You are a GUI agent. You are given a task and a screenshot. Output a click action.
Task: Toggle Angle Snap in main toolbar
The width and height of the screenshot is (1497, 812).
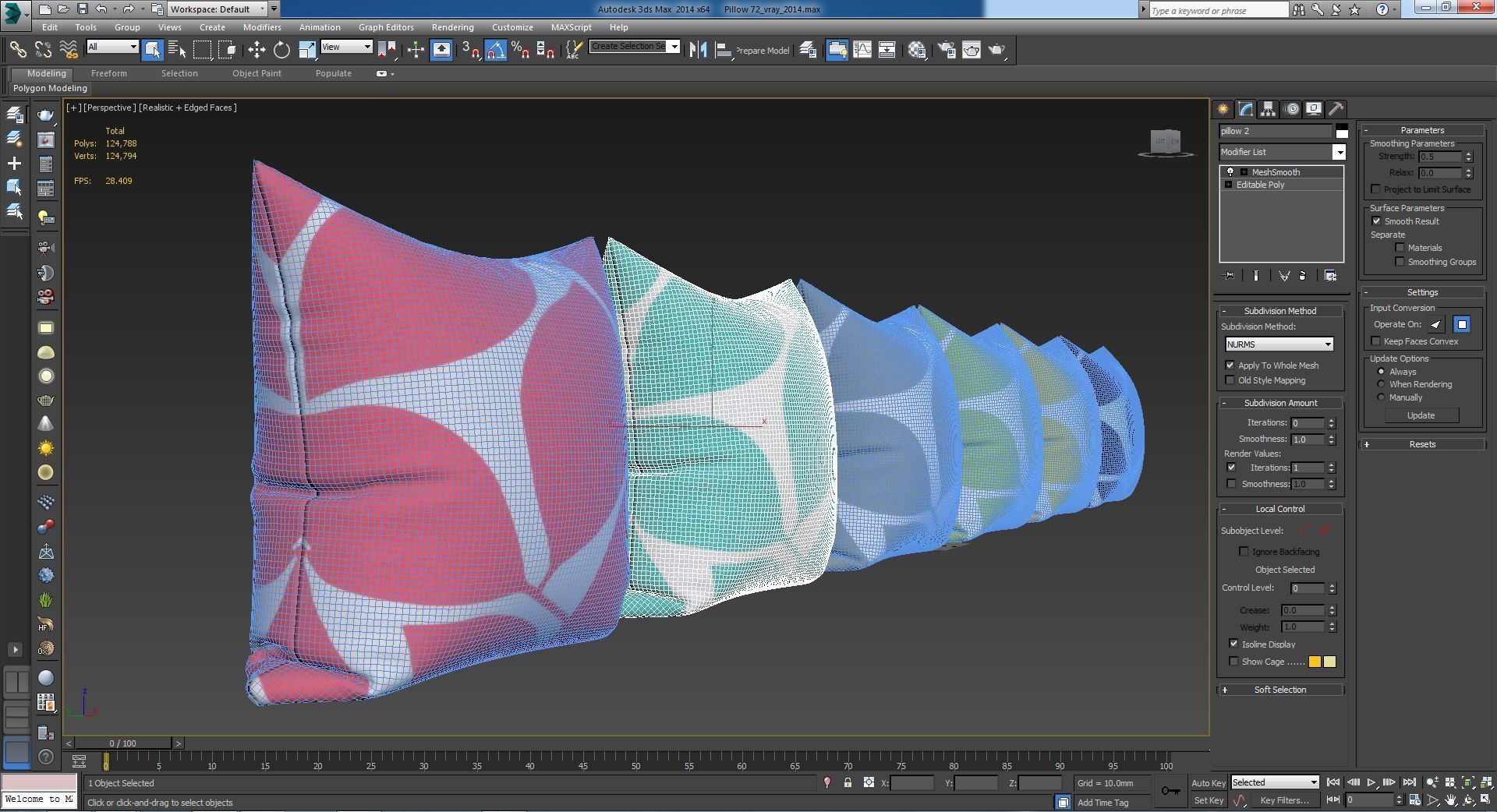(496, 50)
